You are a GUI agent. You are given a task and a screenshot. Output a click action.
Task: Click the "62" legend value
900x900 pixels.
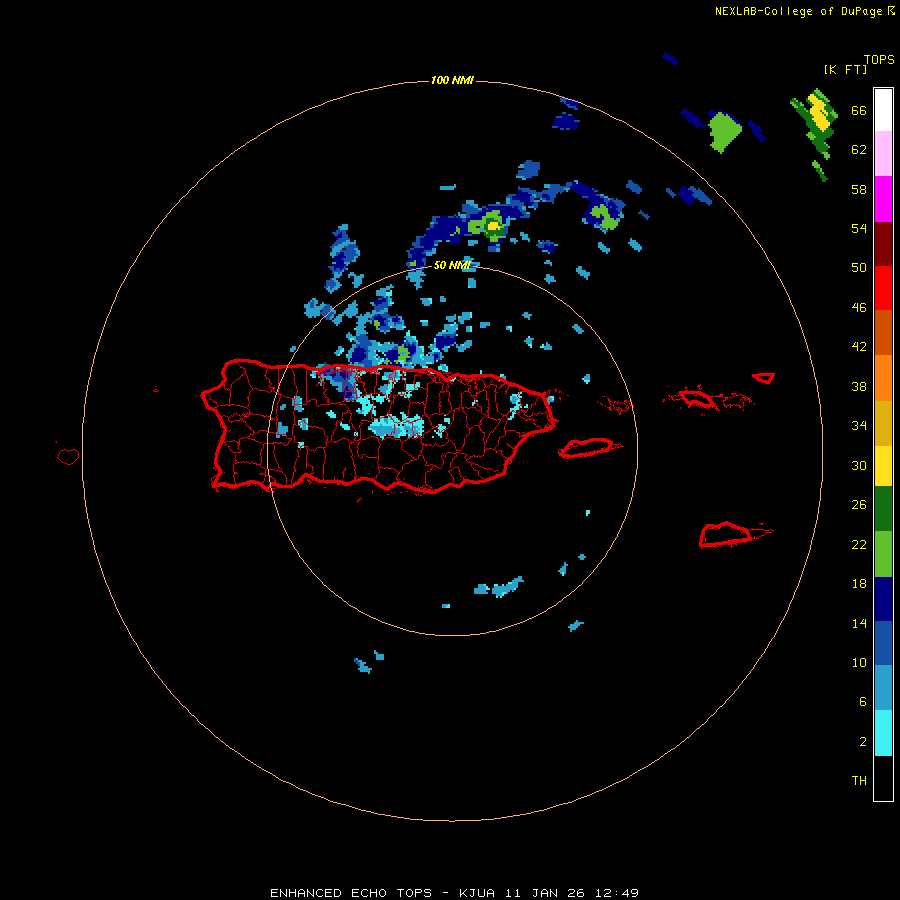(859, 150)
